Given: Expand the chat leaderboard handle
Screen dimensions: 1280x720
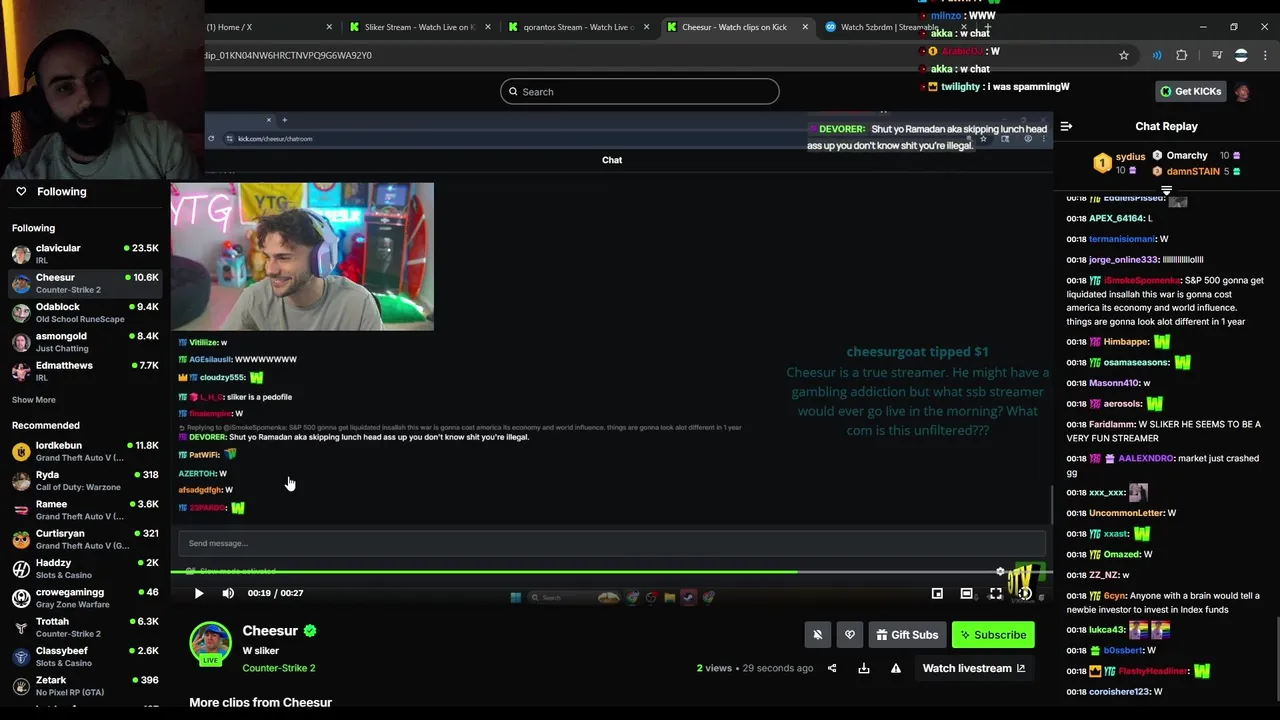Looking at the screenshot, I should [1166, 190].
